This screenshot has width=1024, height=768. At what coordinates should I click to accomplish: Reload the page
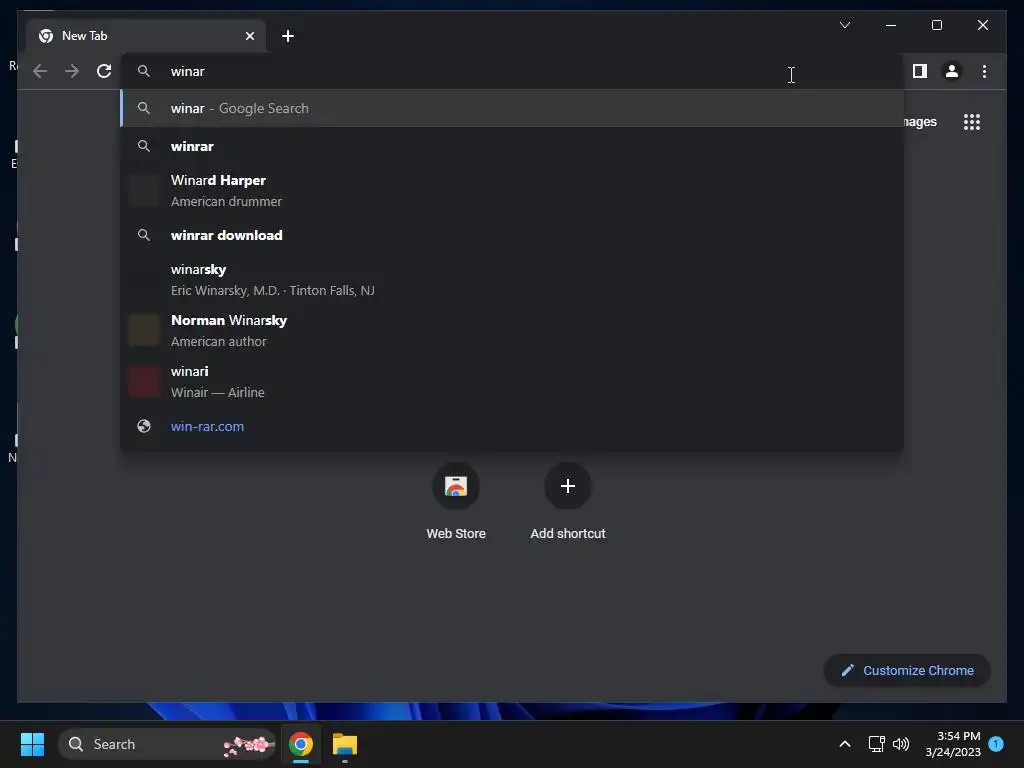[104, 71]
